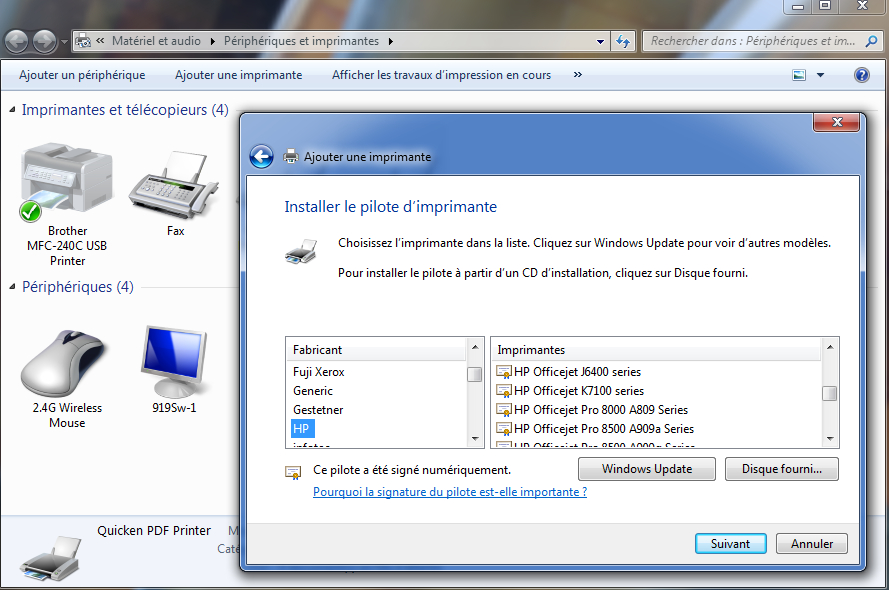The width and height of the screenshot is (889, 590).
Task: Click the control panel icon in address bar
Action: (83, 41)
